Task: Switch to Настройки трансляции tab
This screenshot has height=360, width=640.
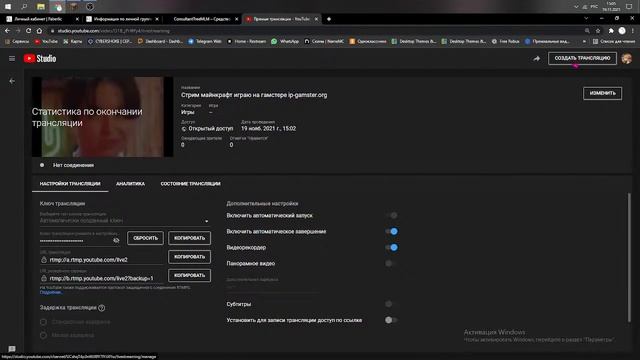Action: click(70, 184)
